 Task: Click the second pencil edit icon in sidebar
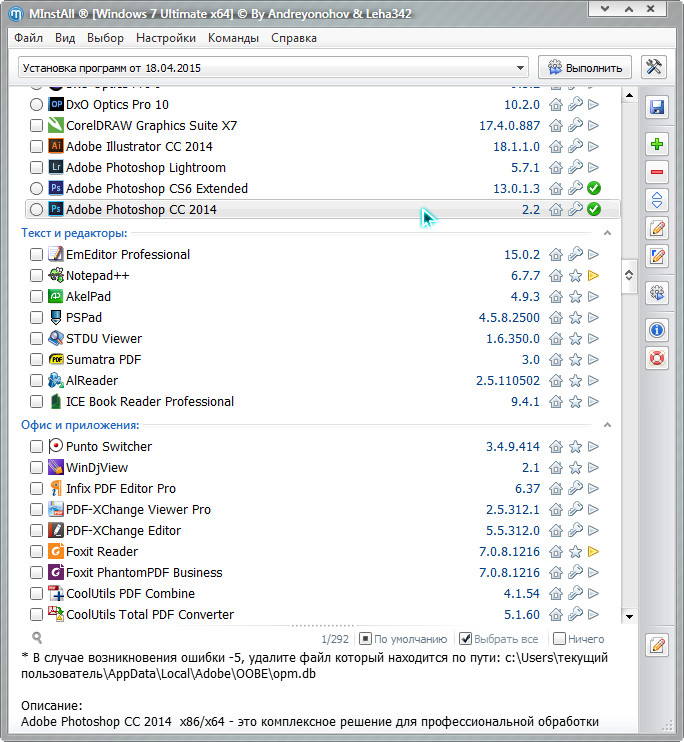click(x=657, y=256)
